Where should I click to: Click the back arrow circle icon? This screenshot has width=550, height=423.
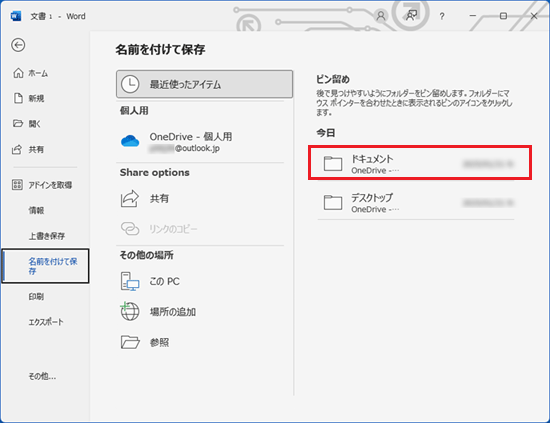pyautogui.click(x=18, y=45)
